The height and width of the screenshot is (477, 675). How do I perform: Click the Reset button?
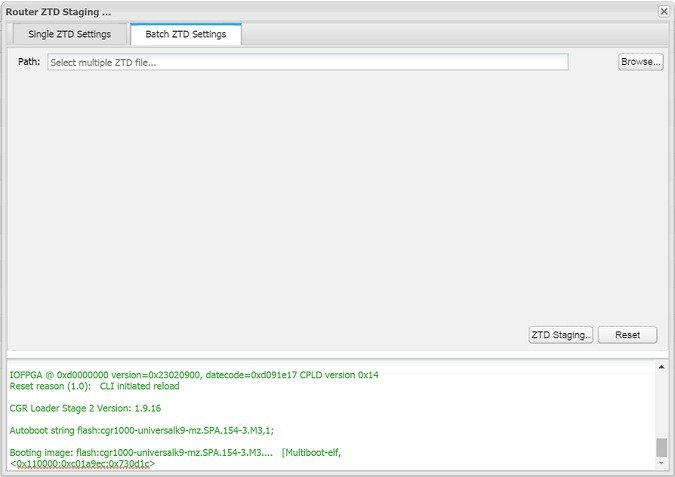pos(627,335)
